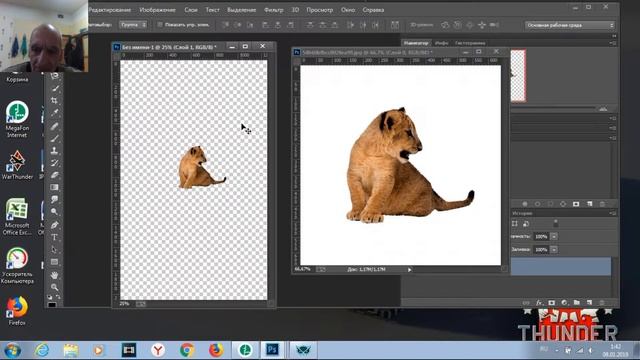This screenshot has width=640, height=360.
Task: Open the 'Фильтр' menu
Action: 273,10
